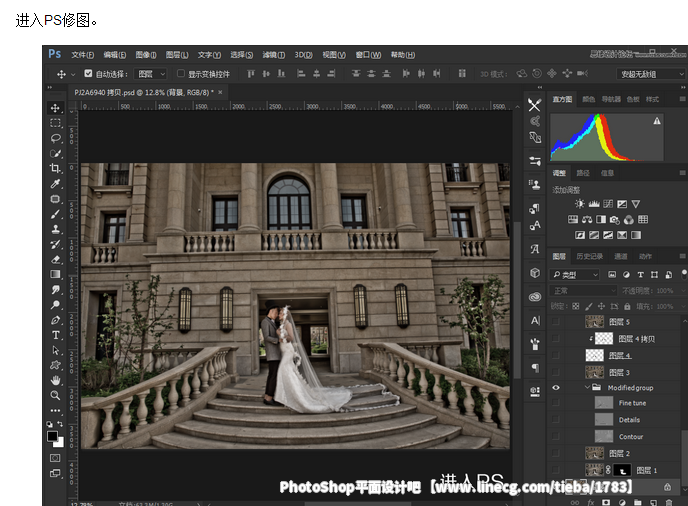Select the Move tool in toolbox
Viewport: 688px width, 506px height.
tap(55, 108)
